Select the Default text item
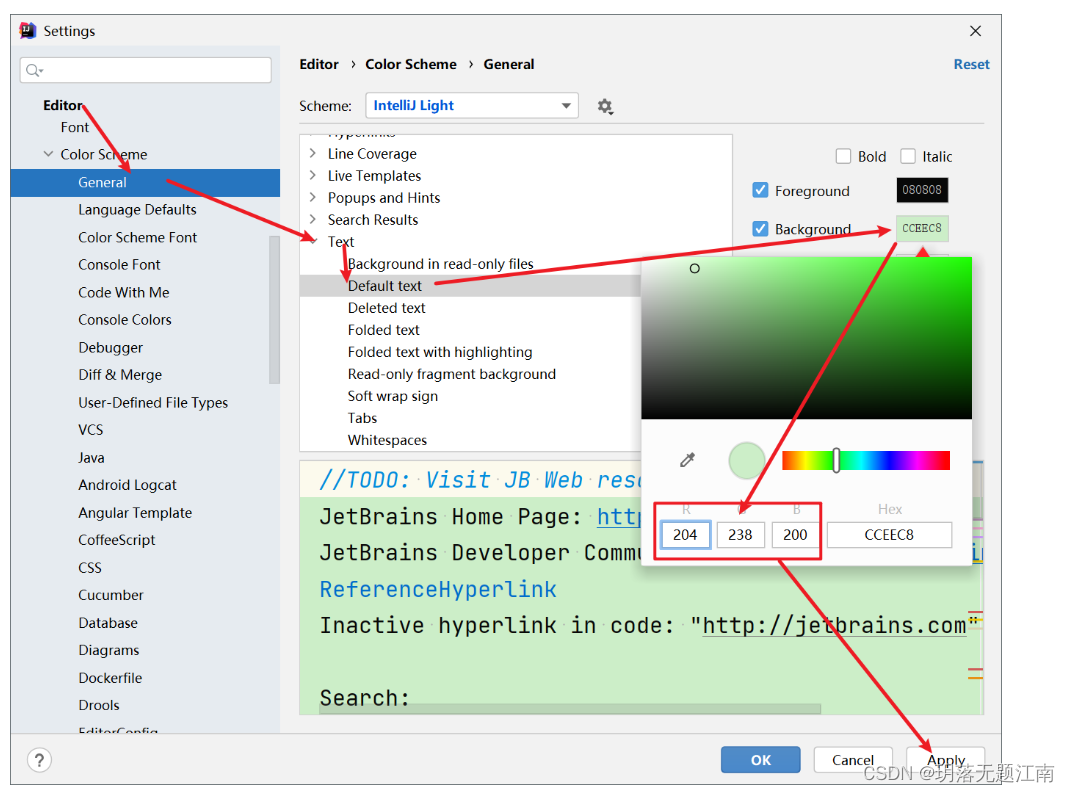Screen dimensions: 1070x792 coord(385,286)
